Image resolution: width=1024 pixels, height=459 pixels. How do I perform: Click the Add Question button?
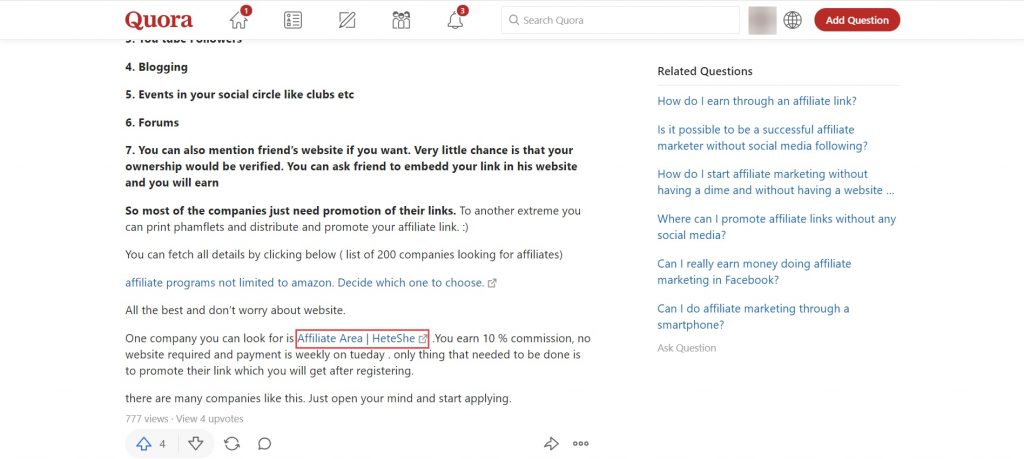[857, 20]
